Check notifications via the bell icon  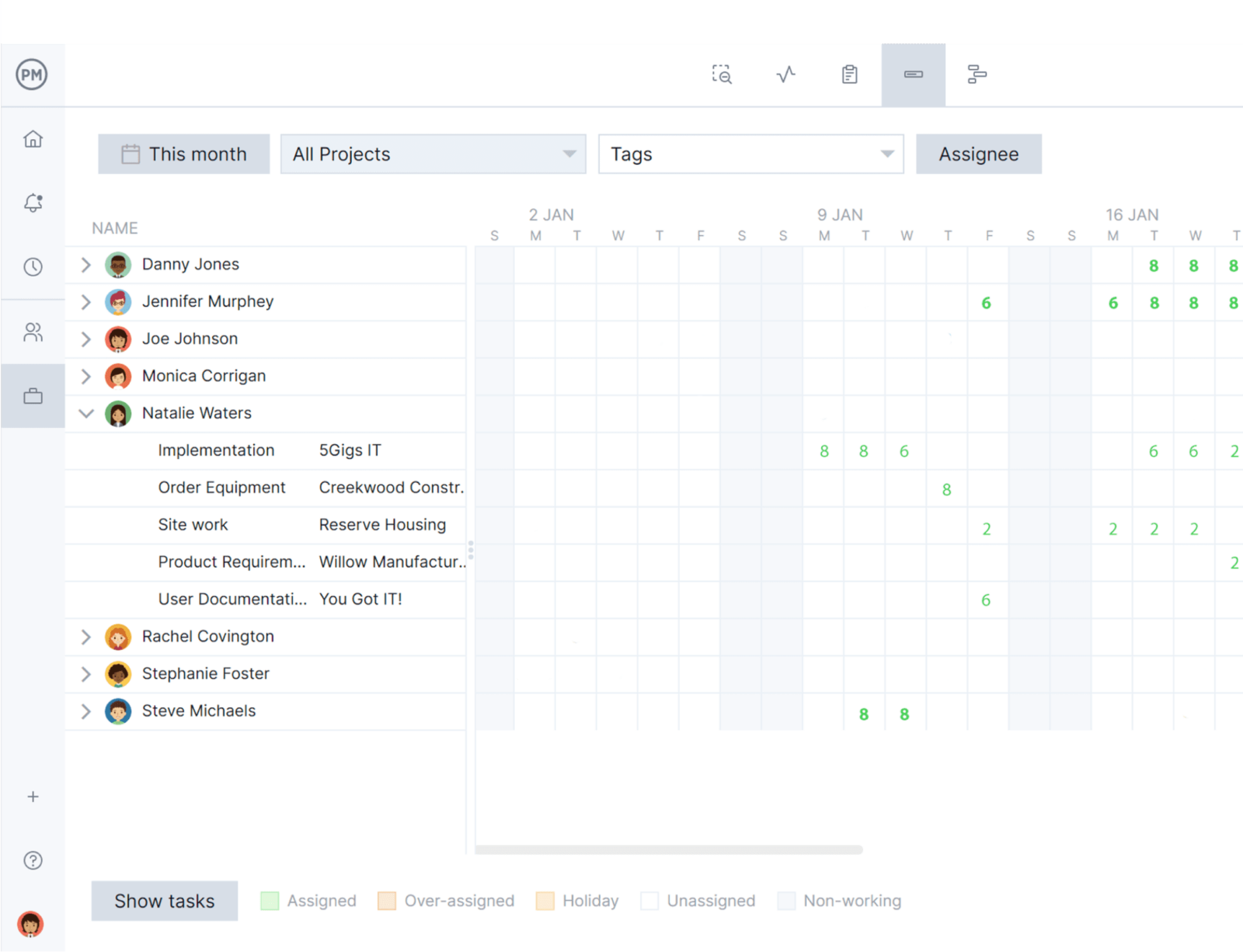(x=33, y=203)
